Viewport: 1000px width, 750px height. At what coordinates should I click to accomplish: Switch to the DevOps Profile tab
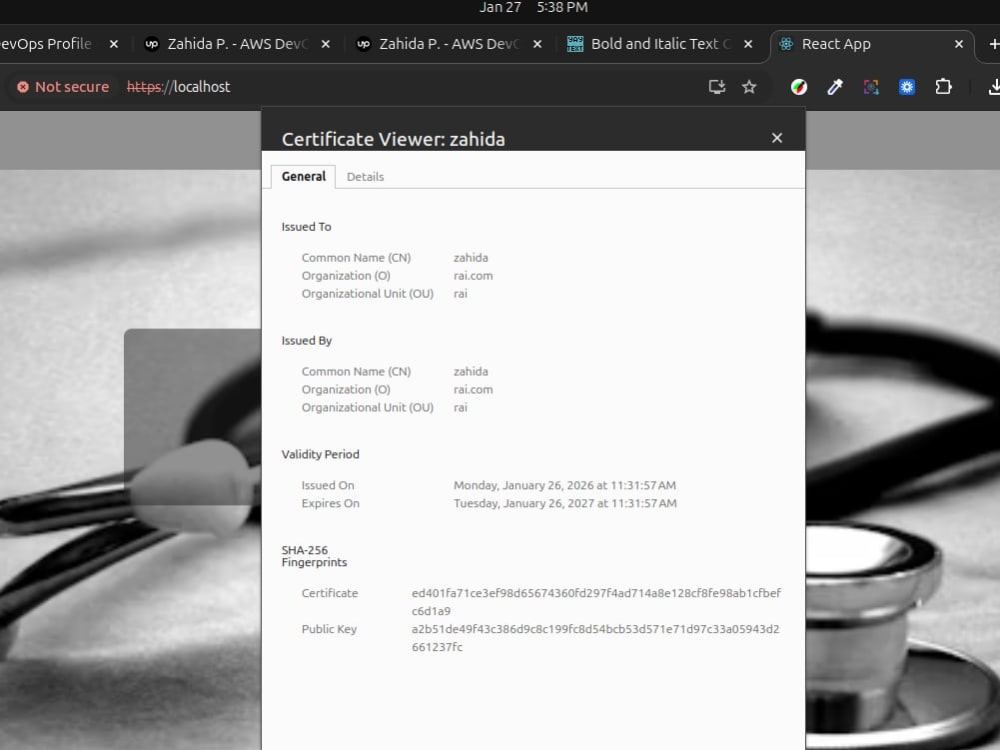pyautogui.click(x=61, y=44)
